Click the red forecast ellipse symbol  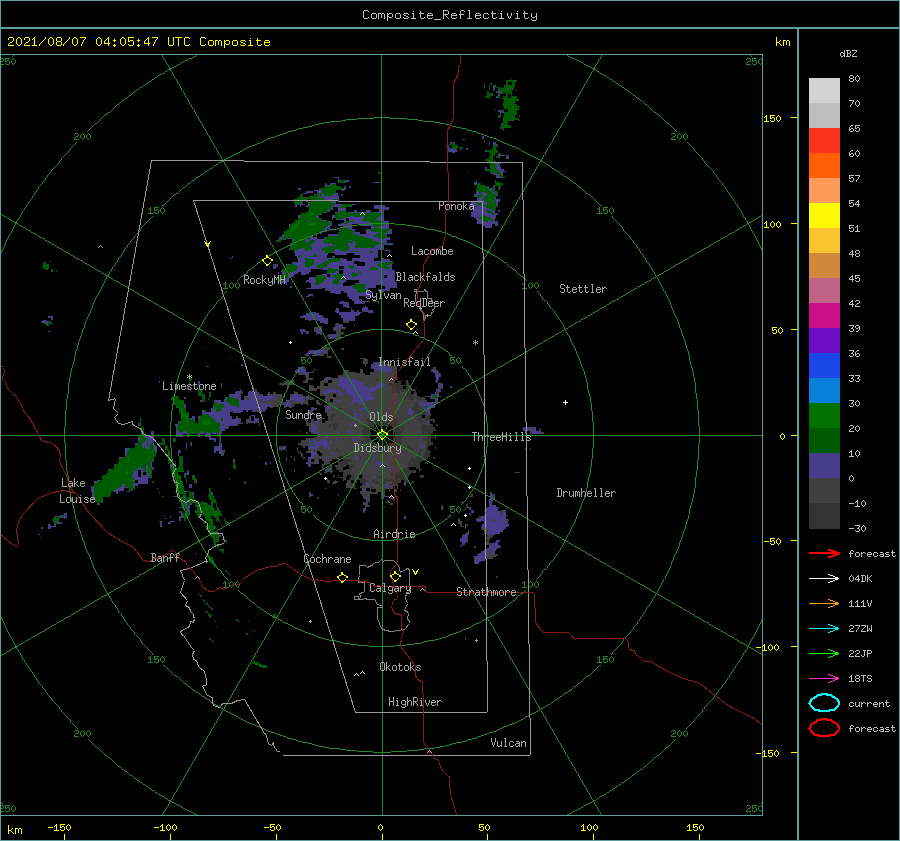[824, 728]
